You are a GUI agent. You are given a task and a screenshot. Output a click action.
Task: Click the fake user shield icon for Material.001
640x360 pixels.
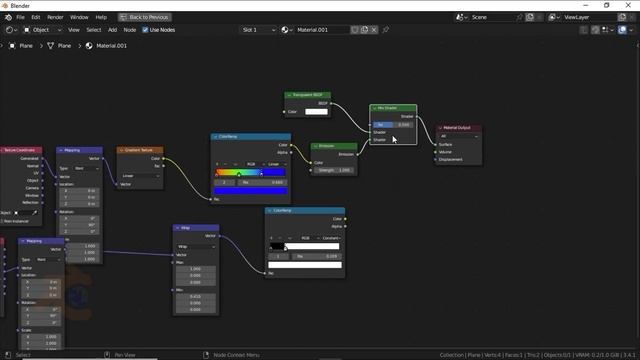pos(355,30)
